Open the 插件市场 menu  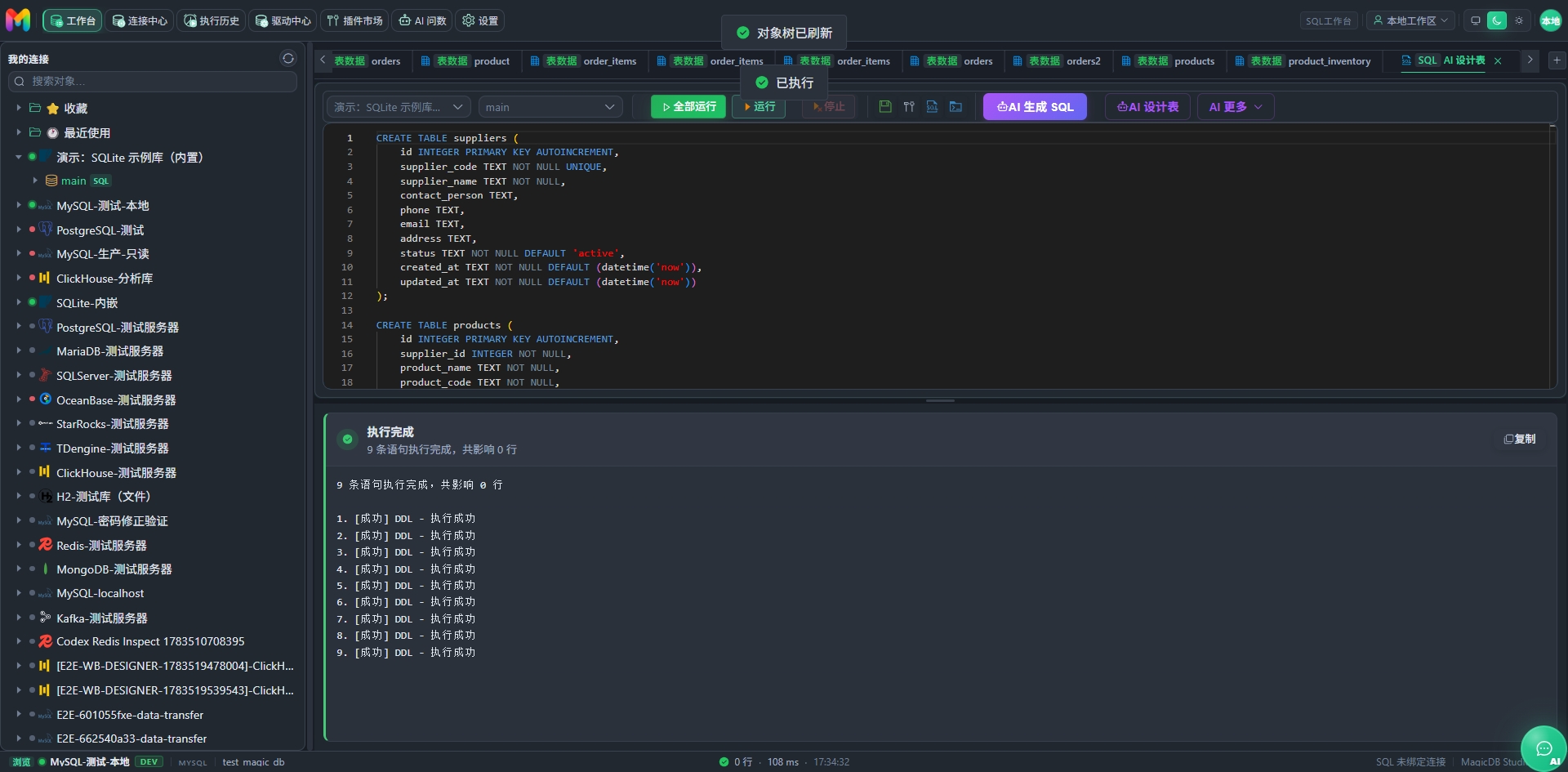(x=354, y=20)
